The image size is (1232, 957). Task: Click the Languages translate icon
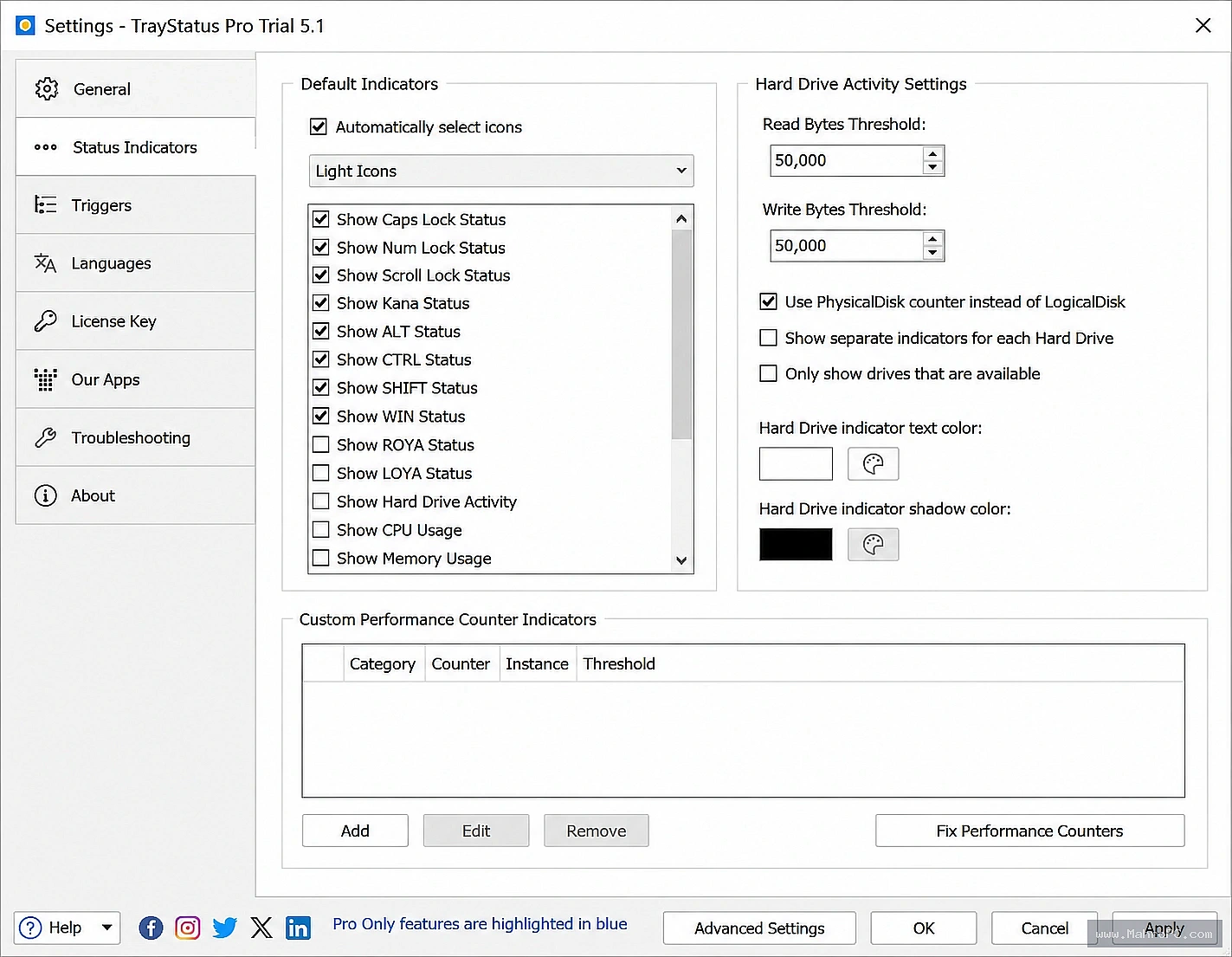click(x=45, y=263)
